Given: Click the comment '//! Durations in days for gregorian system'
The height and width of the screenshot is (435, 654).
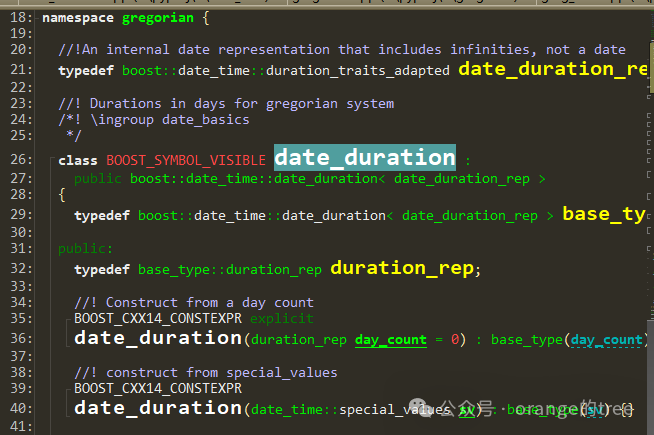Looking at the screenshot, I should point(226,103).
